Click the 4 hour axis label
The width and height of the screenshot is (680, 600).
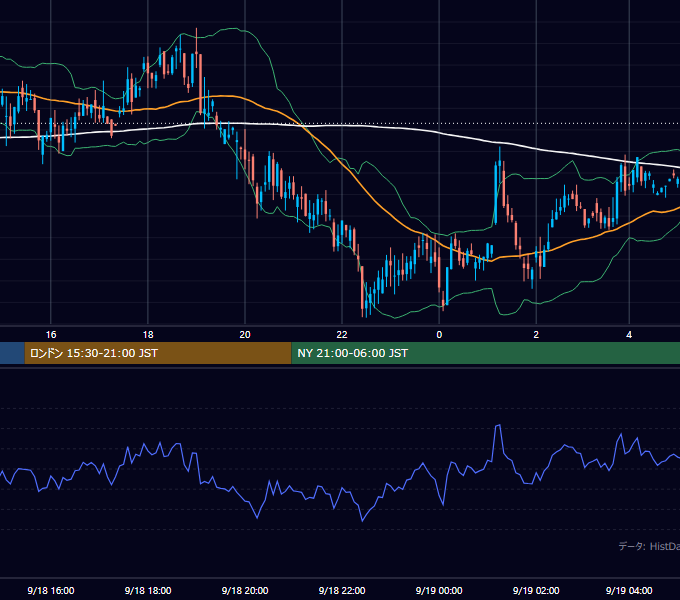[x=629, y=335]
